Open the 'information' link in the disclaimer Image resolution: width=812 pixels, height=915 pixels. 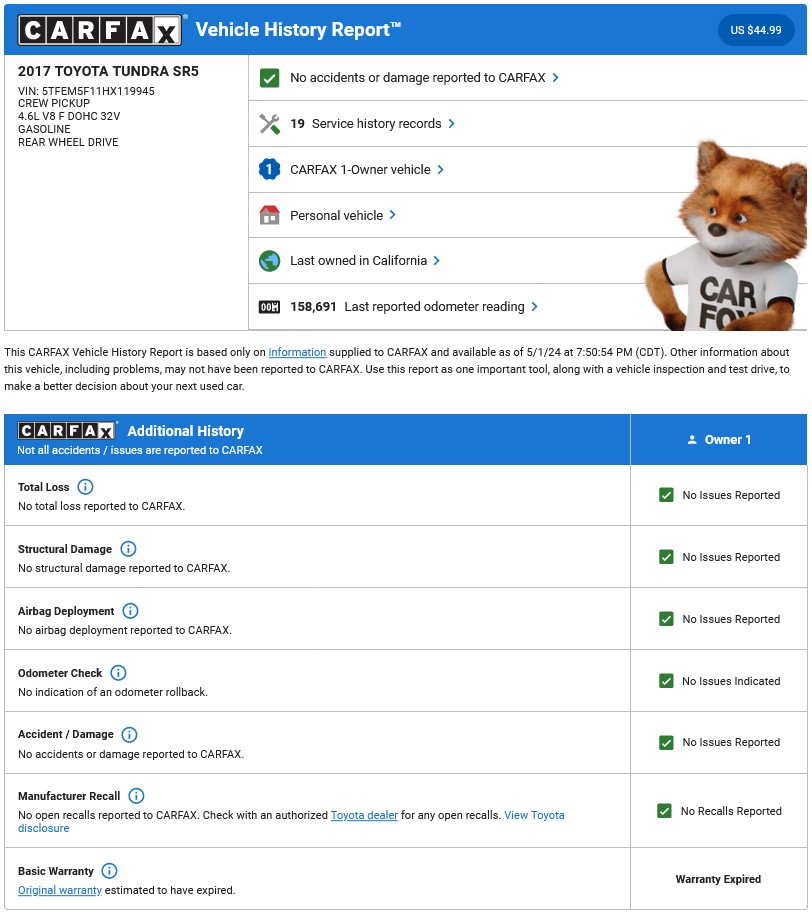tap(297, 352)
